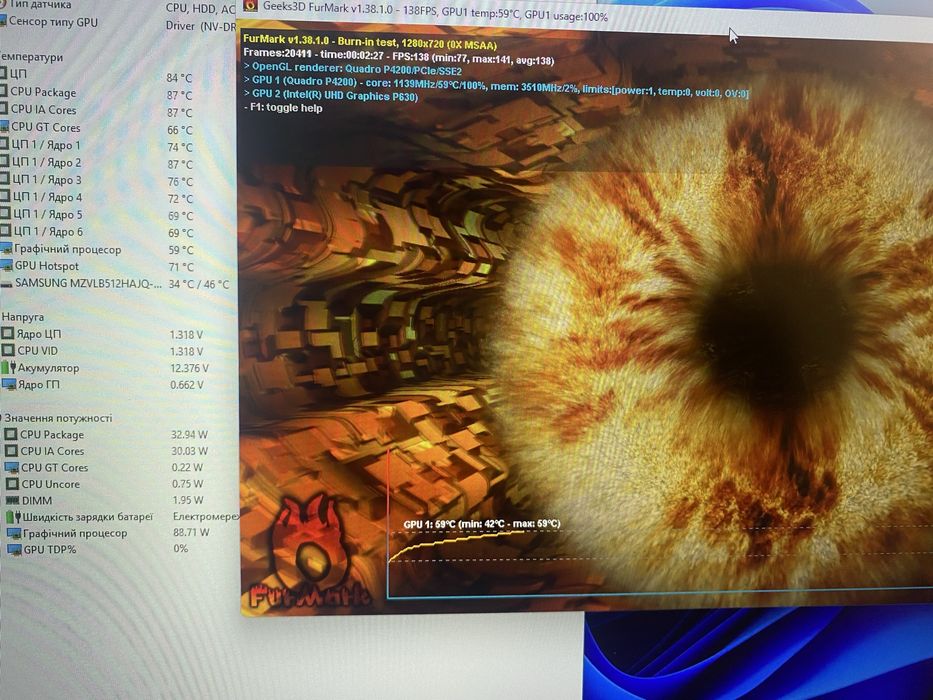Screen dimensions: 933x700
Task: Select the battery charge rate icon
Action: pyautogui.click(x=14, y=517)
